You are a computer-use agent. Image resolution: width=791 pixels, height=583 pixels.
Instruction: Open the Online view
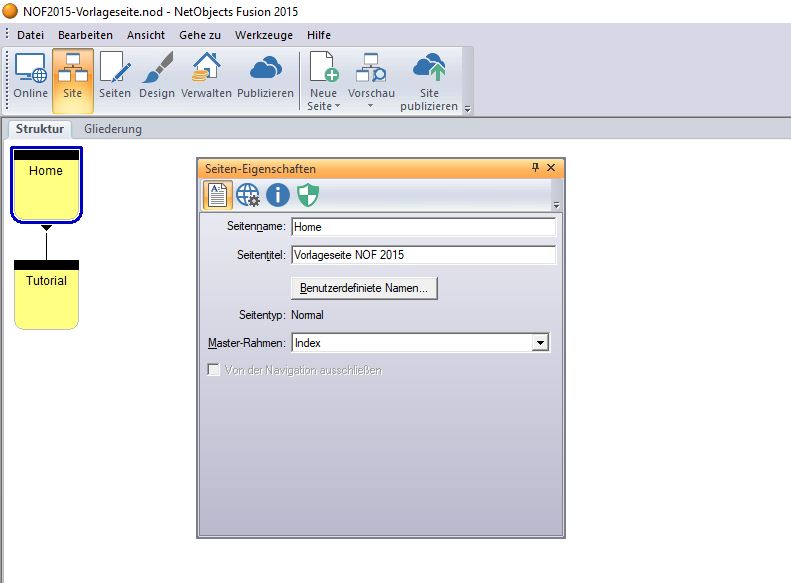coord(30,76)
